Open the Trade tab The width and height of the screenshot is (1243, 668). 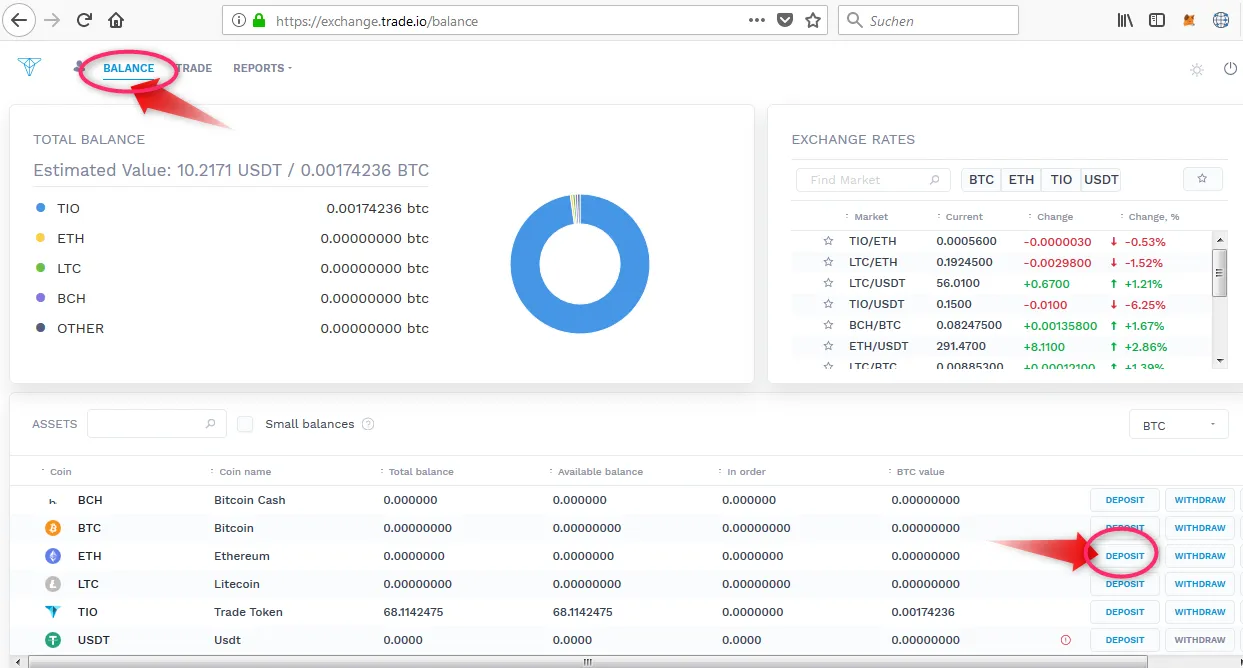(x=195, y=68)
